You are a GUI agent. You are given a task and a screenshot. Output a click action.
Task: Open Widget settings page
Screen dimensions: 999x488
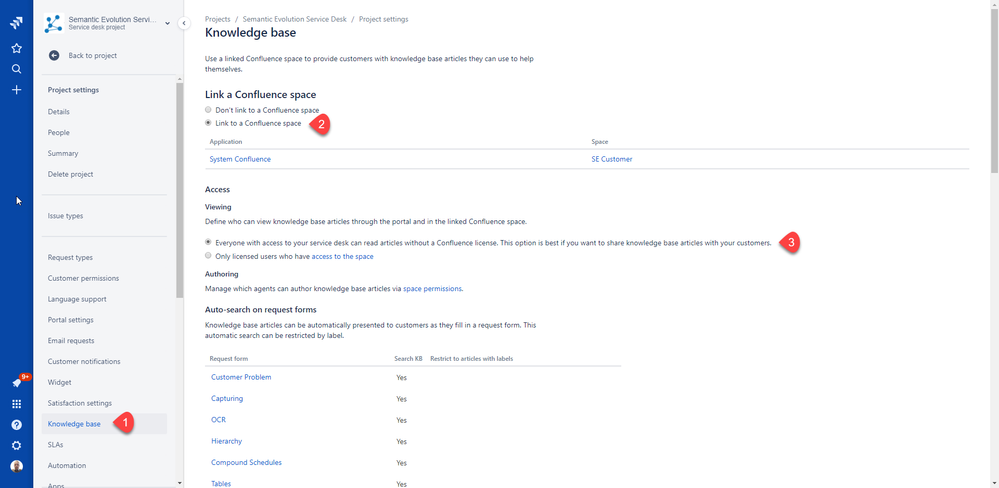[59, 382]
